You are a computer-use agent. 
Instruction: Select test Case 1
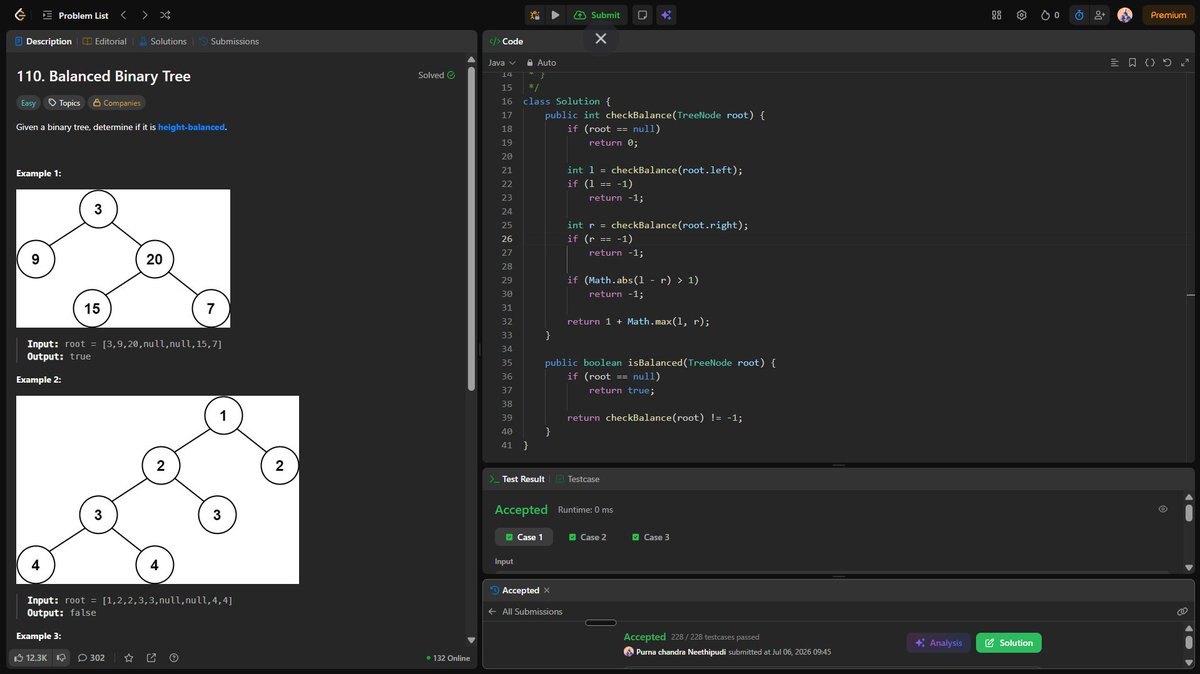(523, 537)
